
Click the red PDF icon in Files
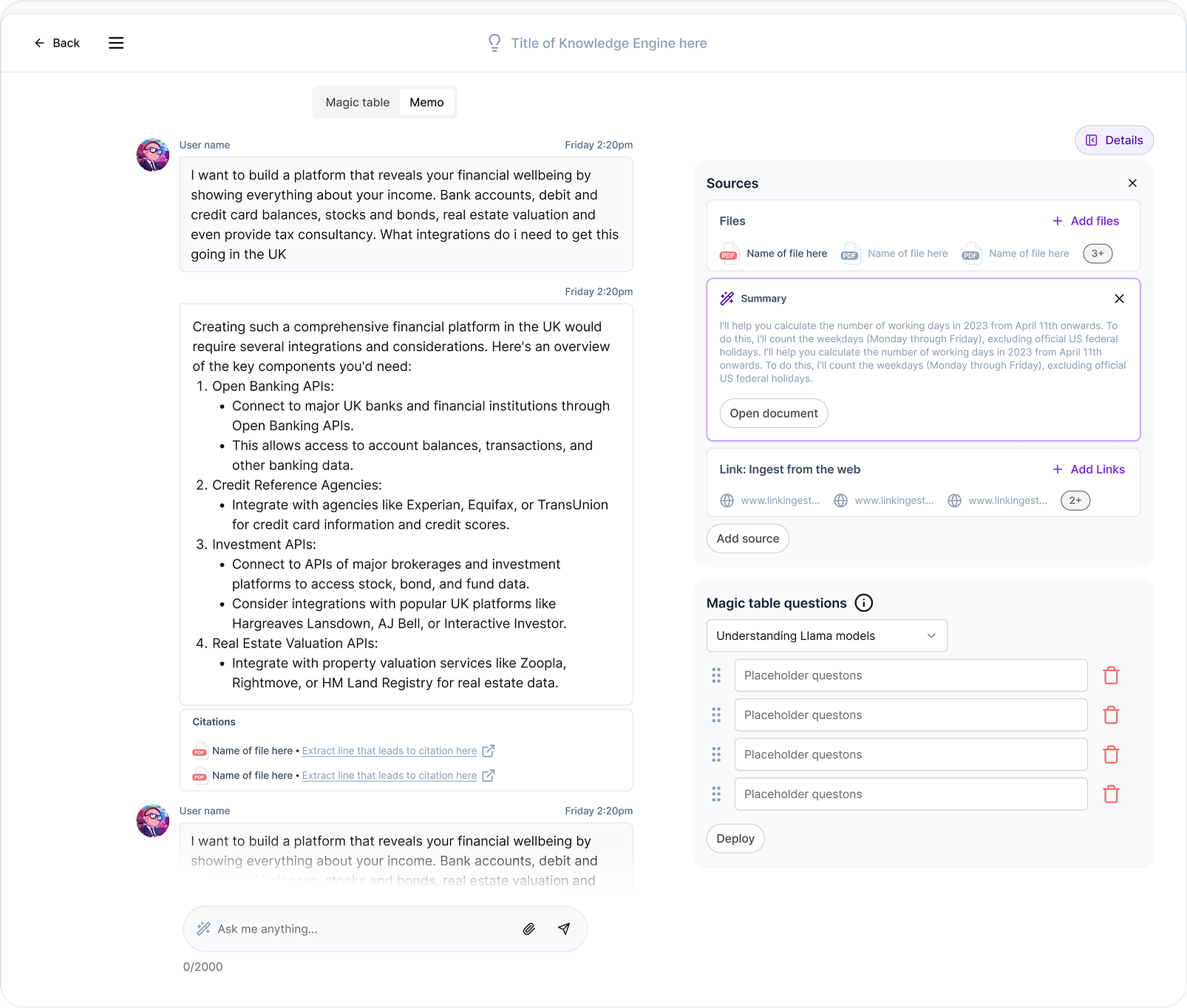point(729,253)
